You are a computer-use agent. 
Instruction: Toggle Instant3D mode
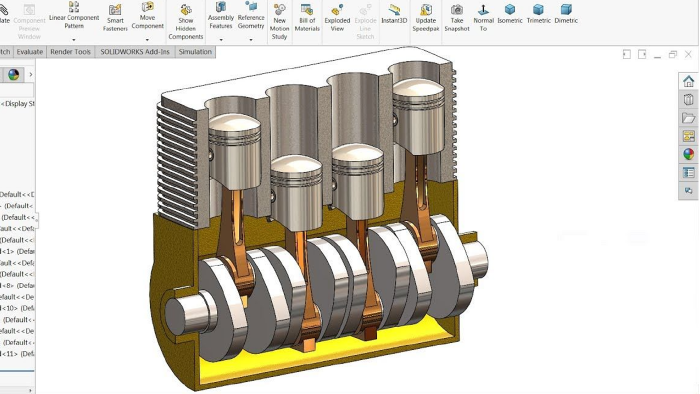[x=394, y=14]
